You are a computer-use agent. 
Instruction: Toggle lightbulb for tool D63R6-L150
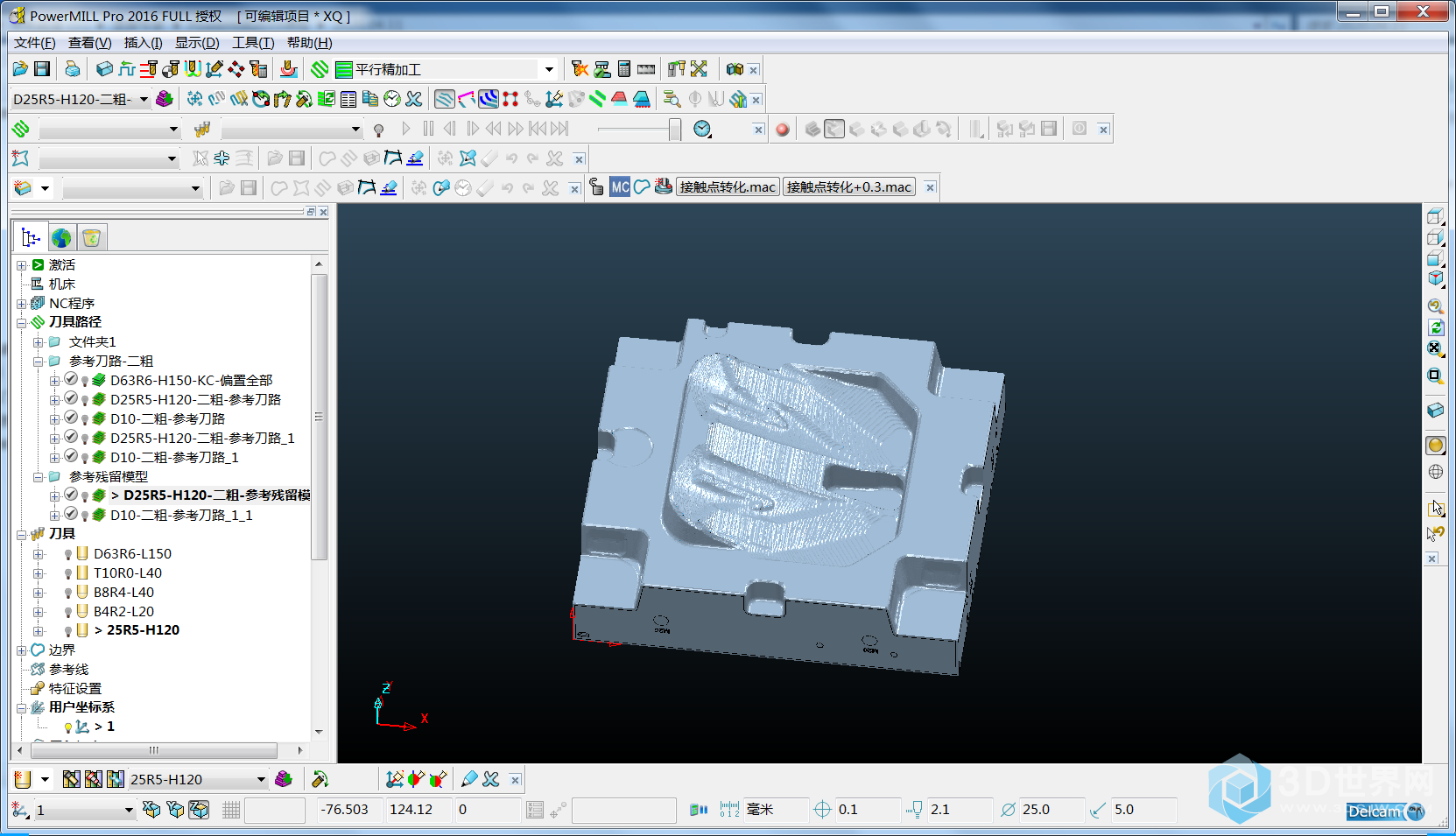68,554
